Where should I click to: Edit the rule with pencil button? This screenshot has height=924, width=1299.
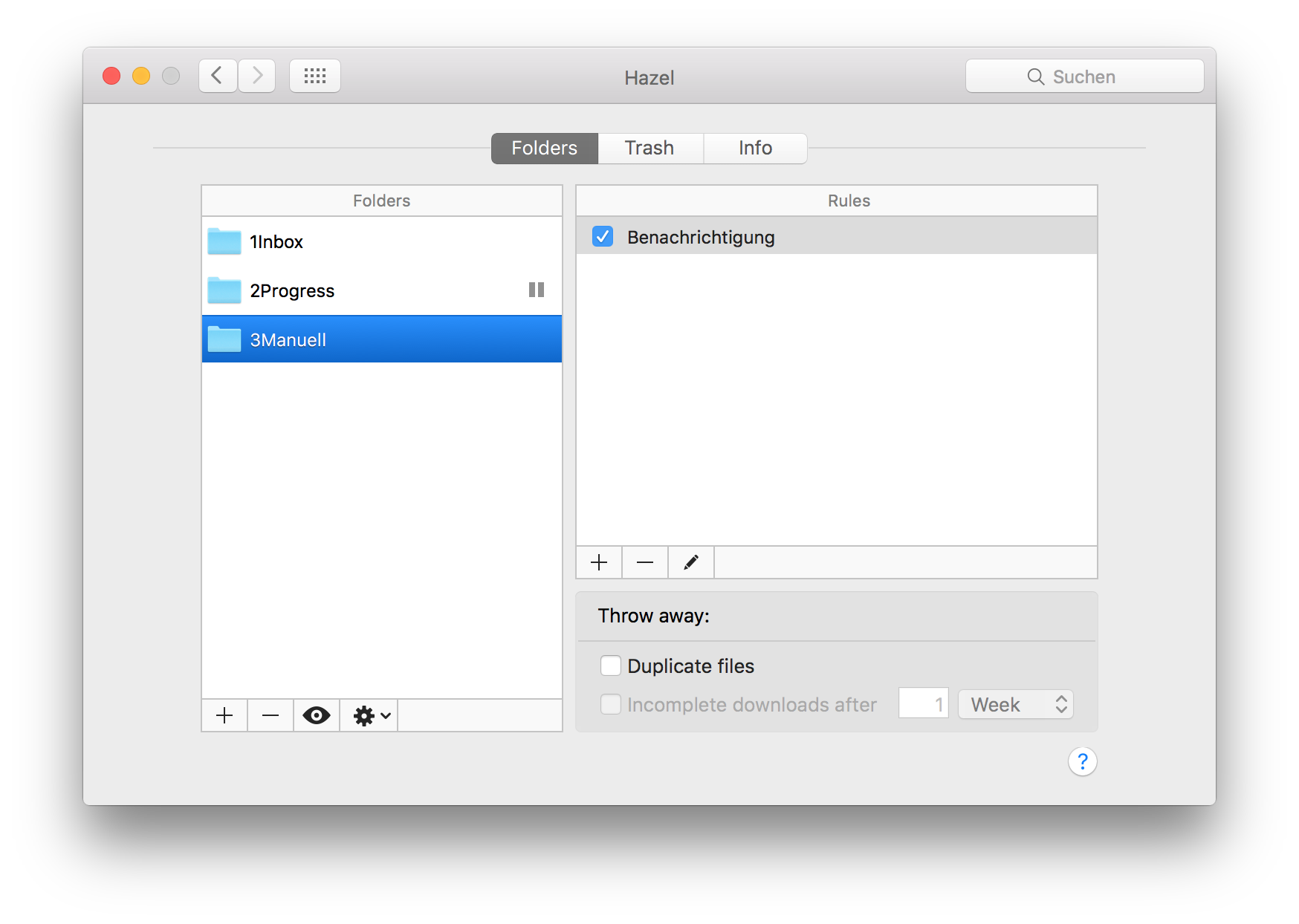coord(691,562)
